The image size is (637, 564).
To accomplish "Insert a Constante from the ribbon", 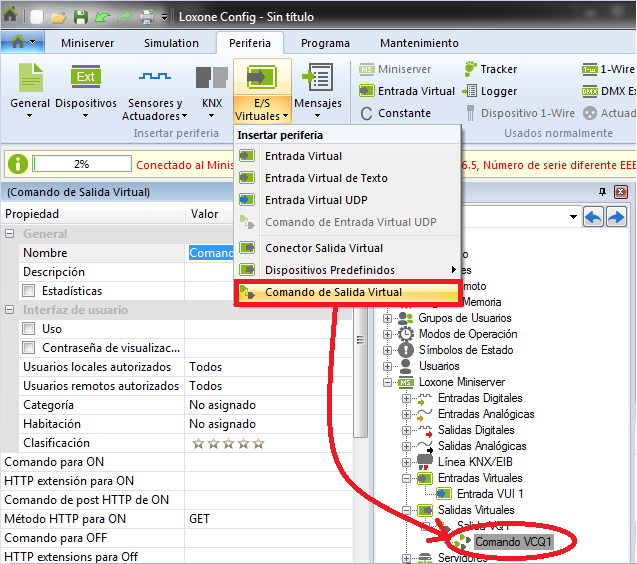I will point(396,113).
